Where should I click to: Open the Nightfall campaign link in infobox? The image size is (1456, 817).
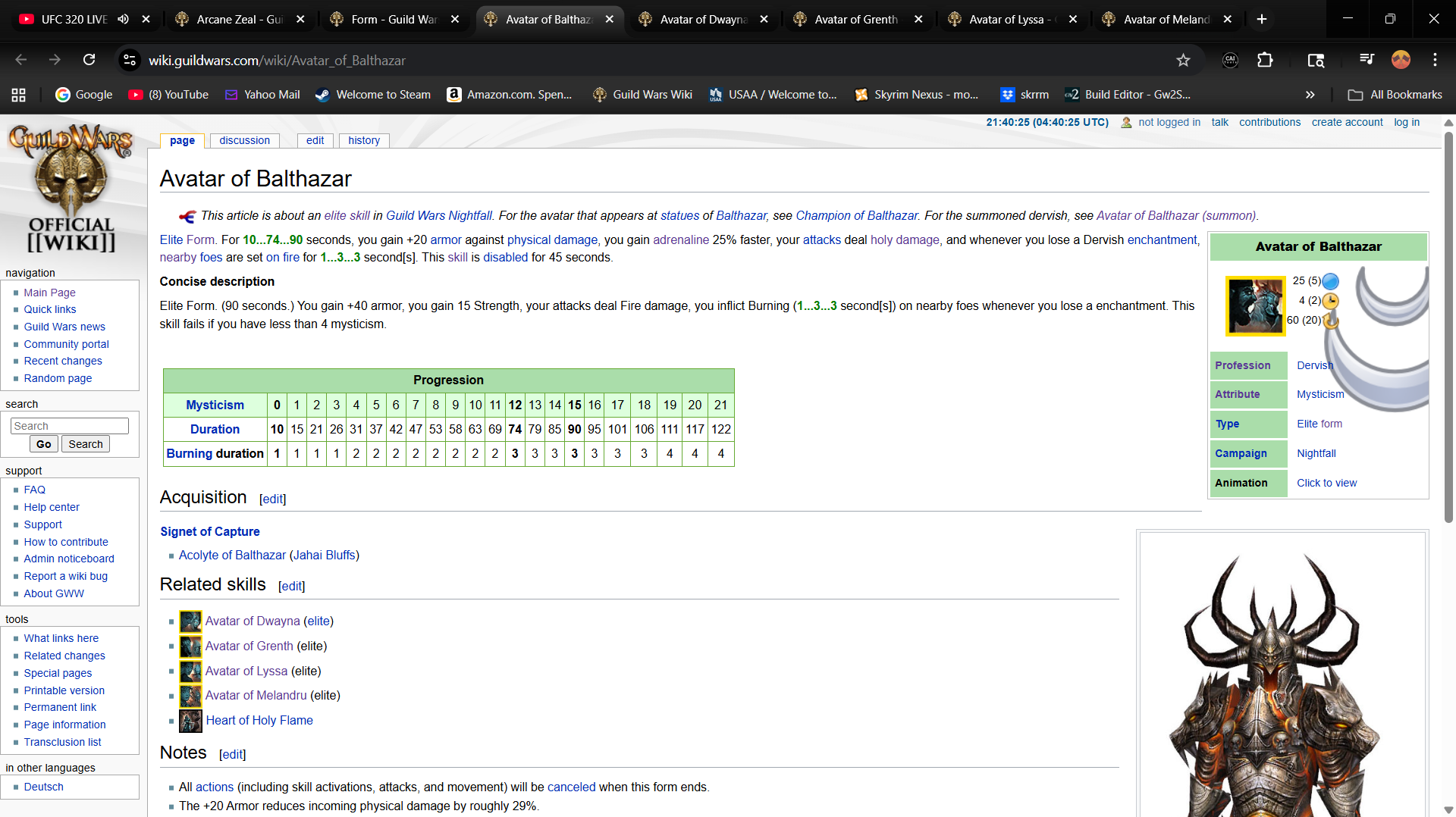[x=1316, y=453]
